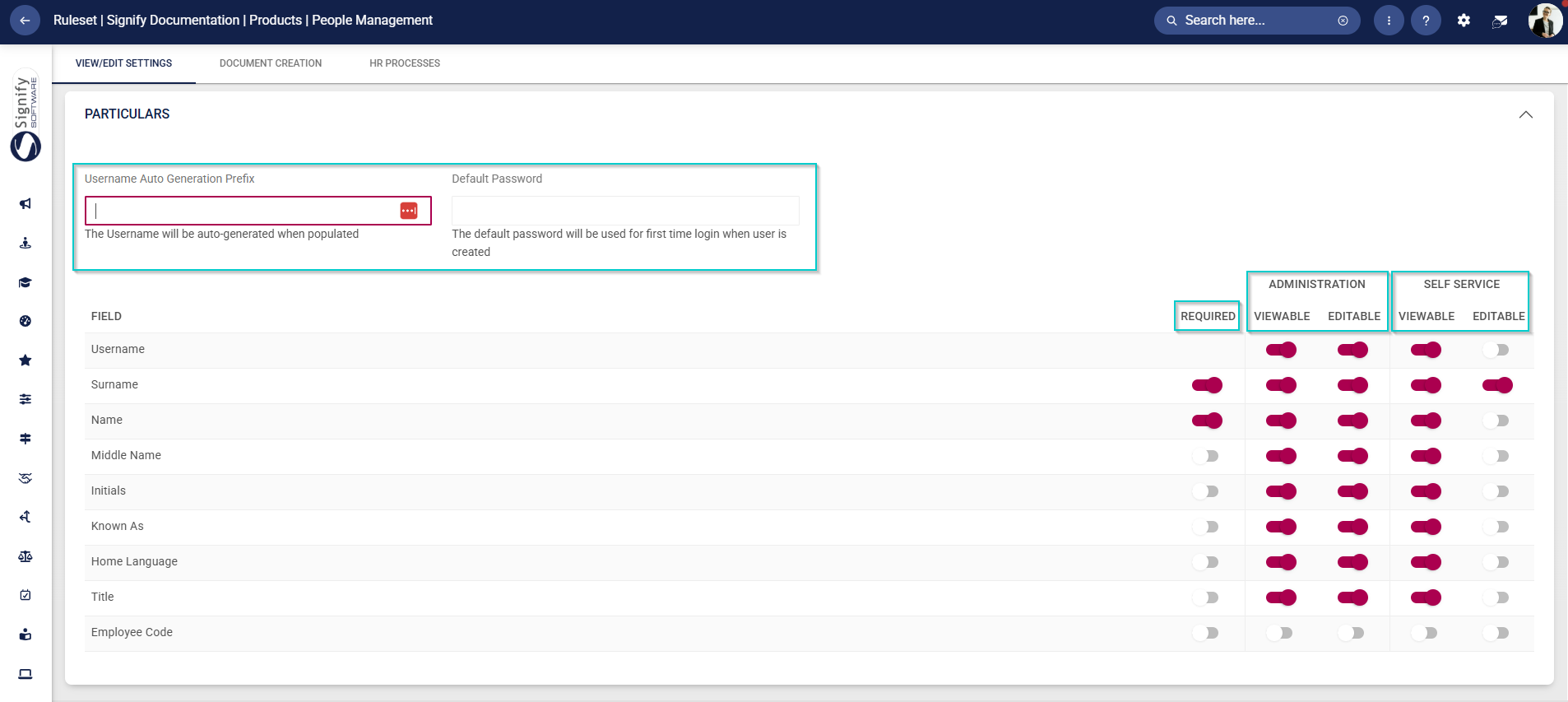Screen dimensions: 1568x702
Task: Enable Employee Code Self Service Viewable switch
Action: 1425,633
